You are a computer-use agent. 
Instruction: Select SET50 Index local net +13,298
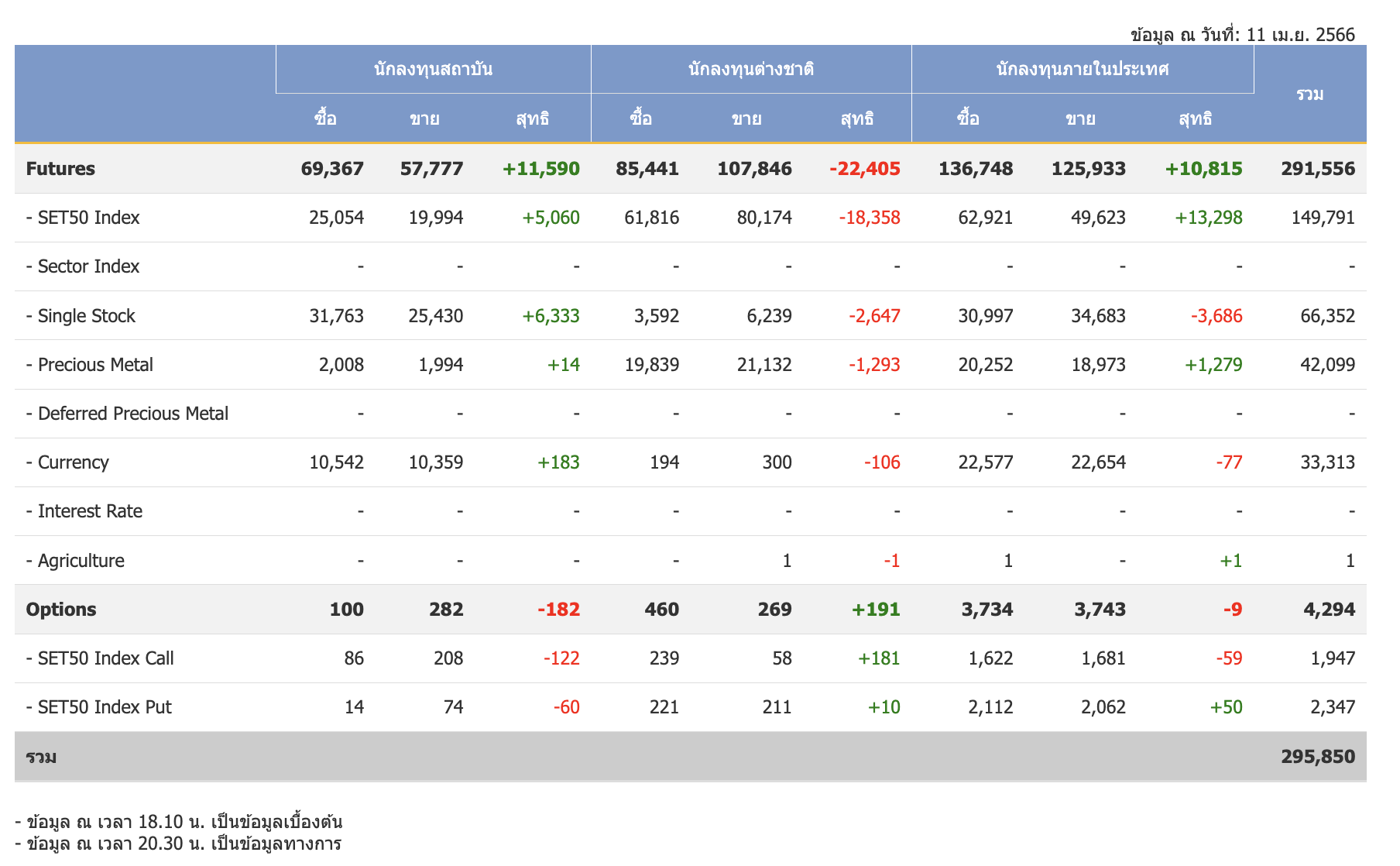[x=1209, y=218]
